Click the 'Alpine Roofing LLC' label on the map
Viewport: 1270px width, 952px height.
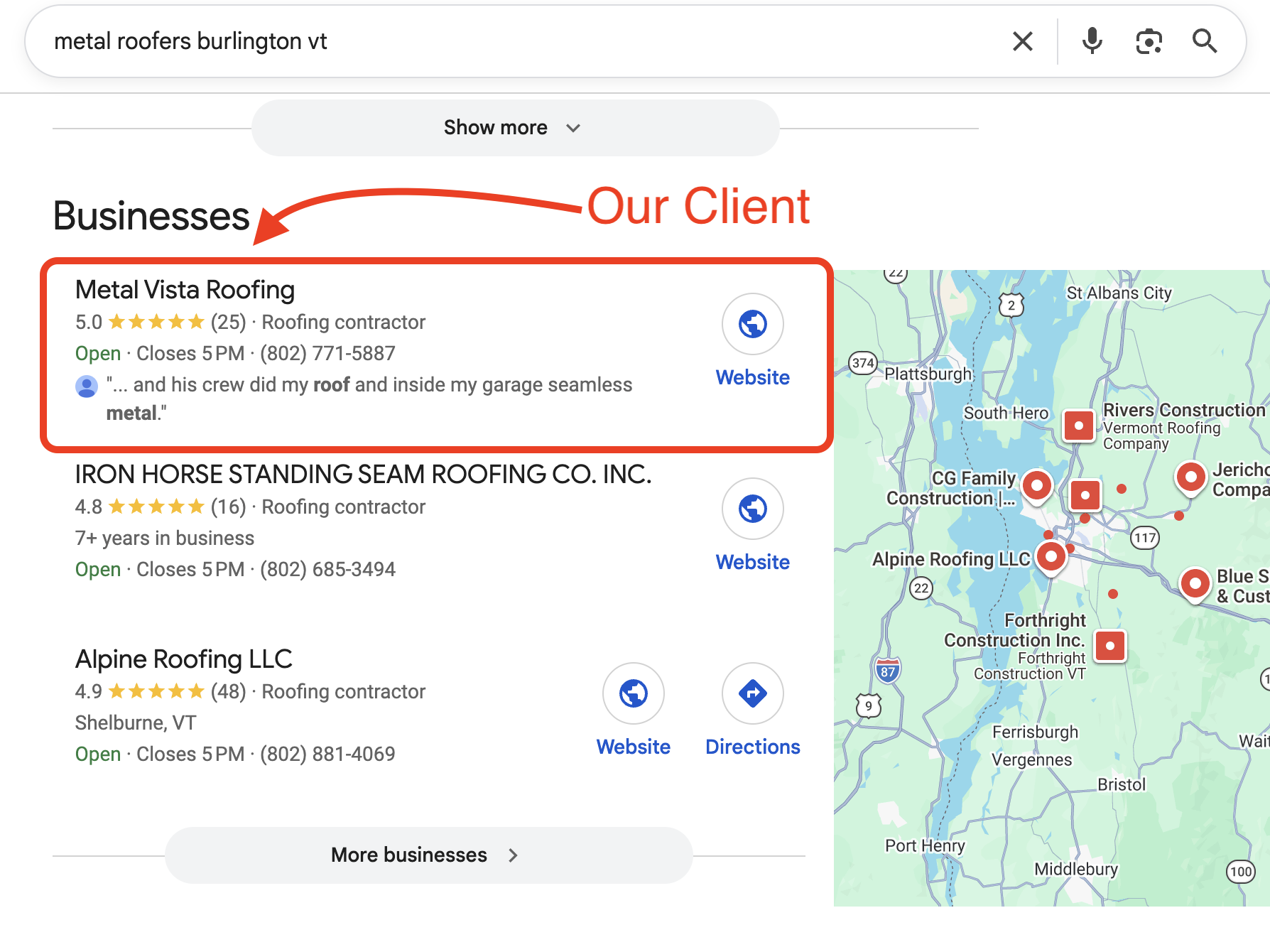click(951, 559)
